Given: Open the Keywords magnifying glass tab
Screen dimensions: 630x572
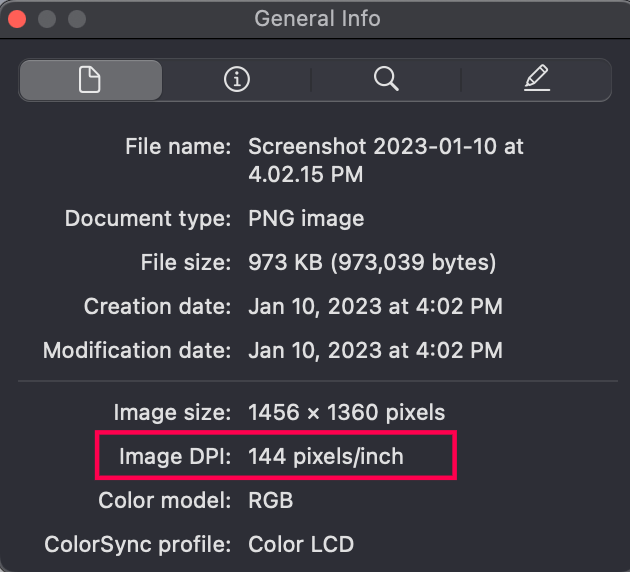Looking at the screenshot, I should pos(386,80).
